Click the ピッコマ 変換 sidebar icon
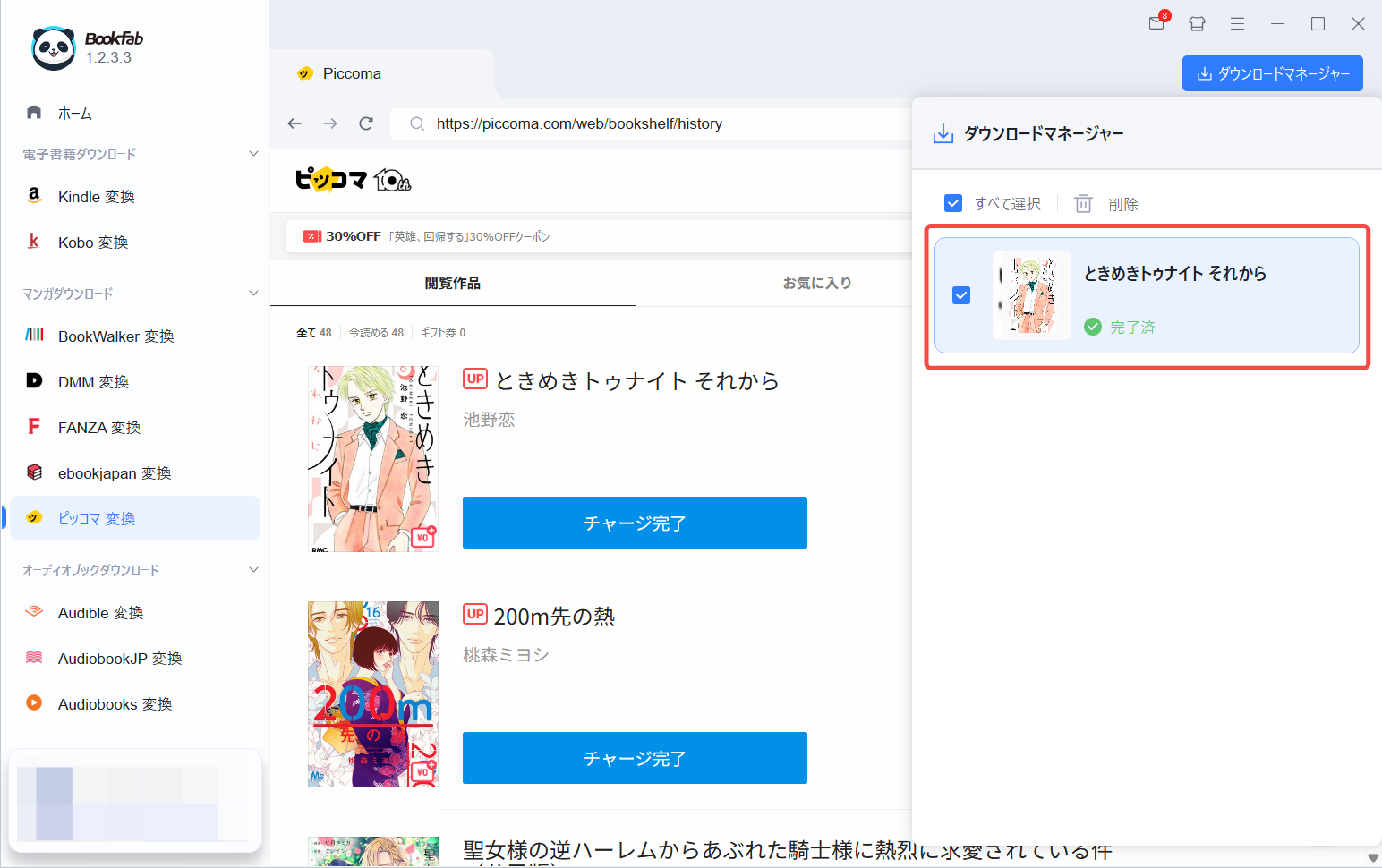The width and height of the screenshot is (1382, 868). (x=34, y=517)
